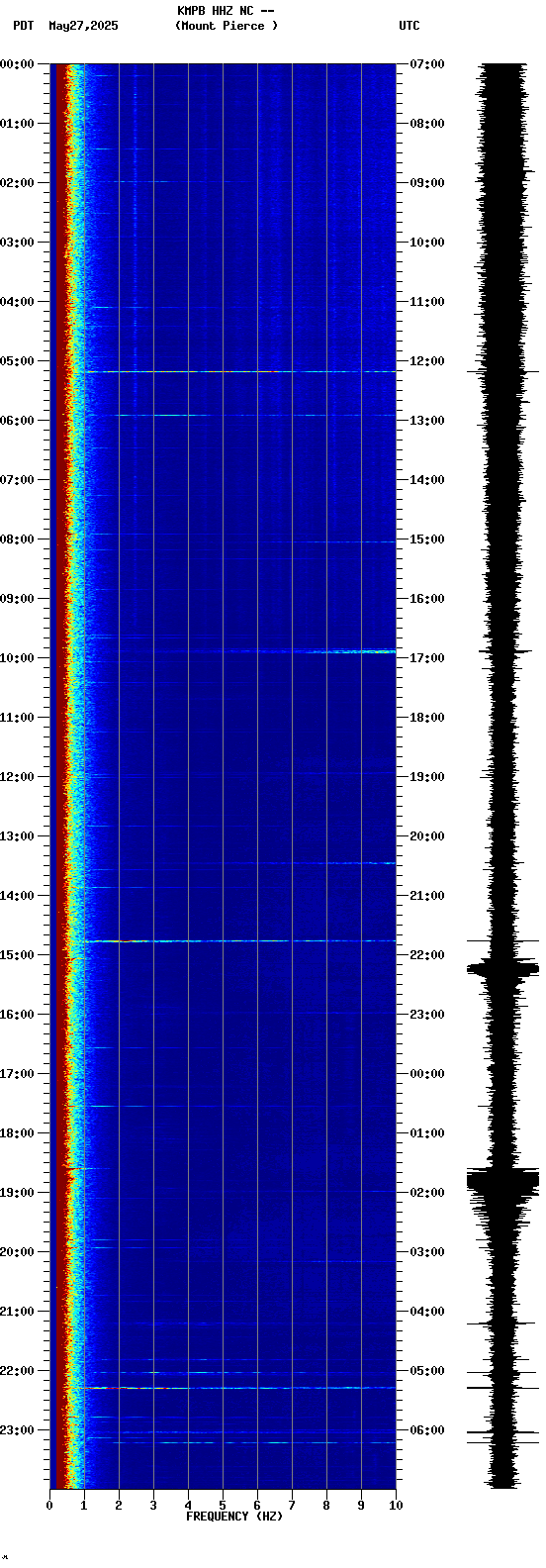Viewport: 546px width, 1568px height.
Task: Click the 01:00 PDT time label
Action: [x=18, y=124]
